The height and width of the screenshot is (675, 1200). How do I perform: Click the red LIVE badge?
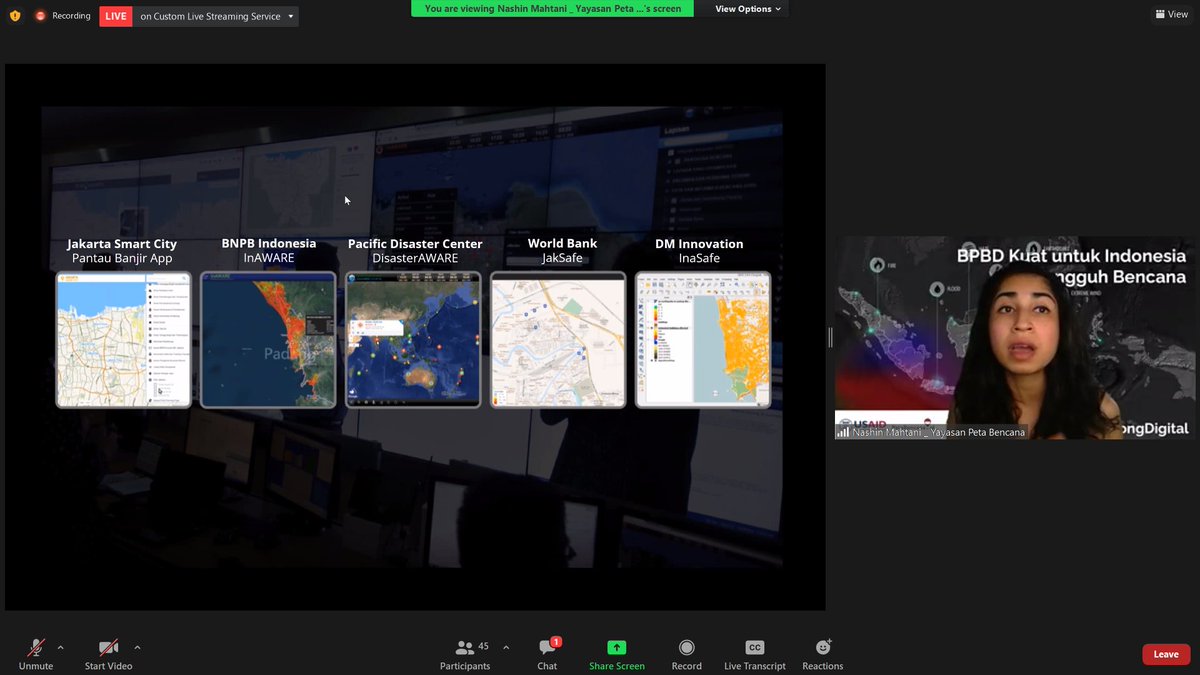pyautogui.click(x=116, y=16)
